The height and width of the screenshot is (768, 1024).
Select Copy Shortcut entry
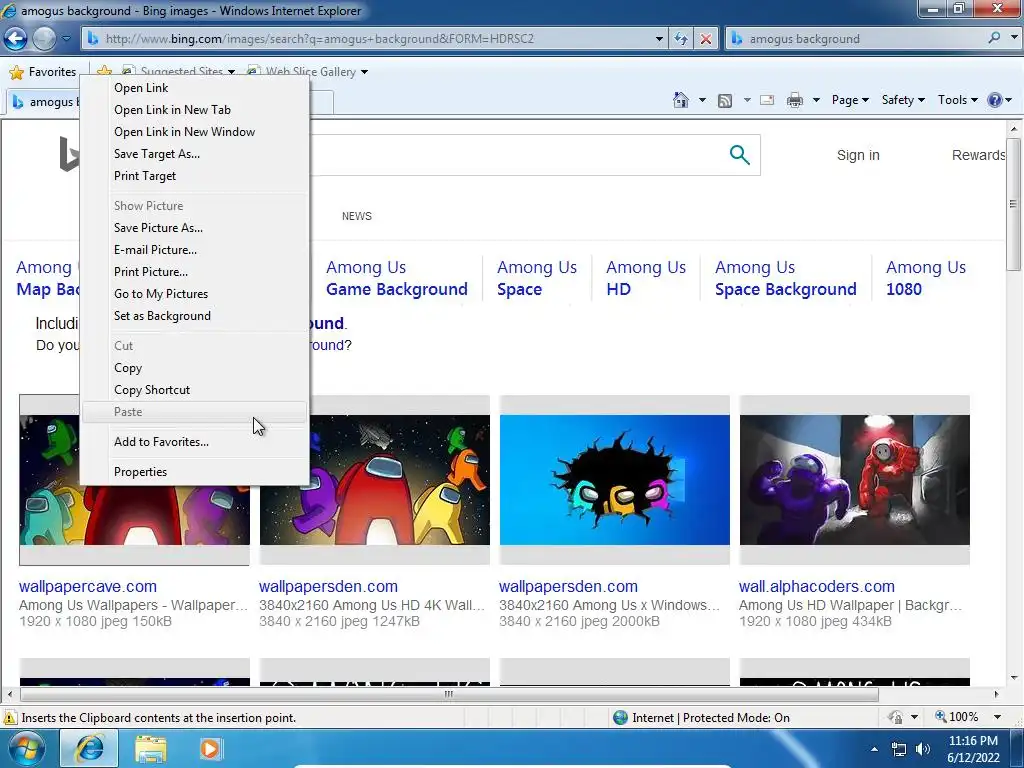[195, 390]
